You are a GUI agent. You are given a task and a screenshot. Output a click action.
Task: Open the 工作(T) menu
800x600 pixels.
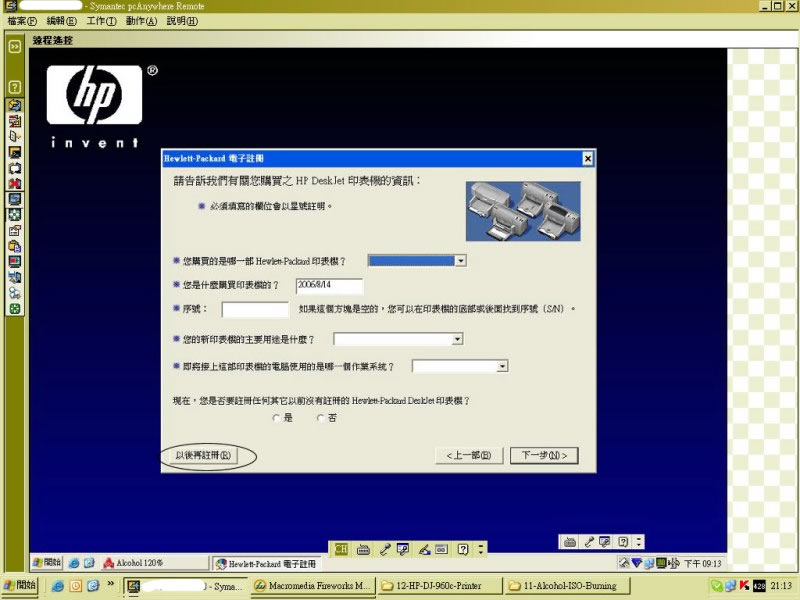coord(101,21)
